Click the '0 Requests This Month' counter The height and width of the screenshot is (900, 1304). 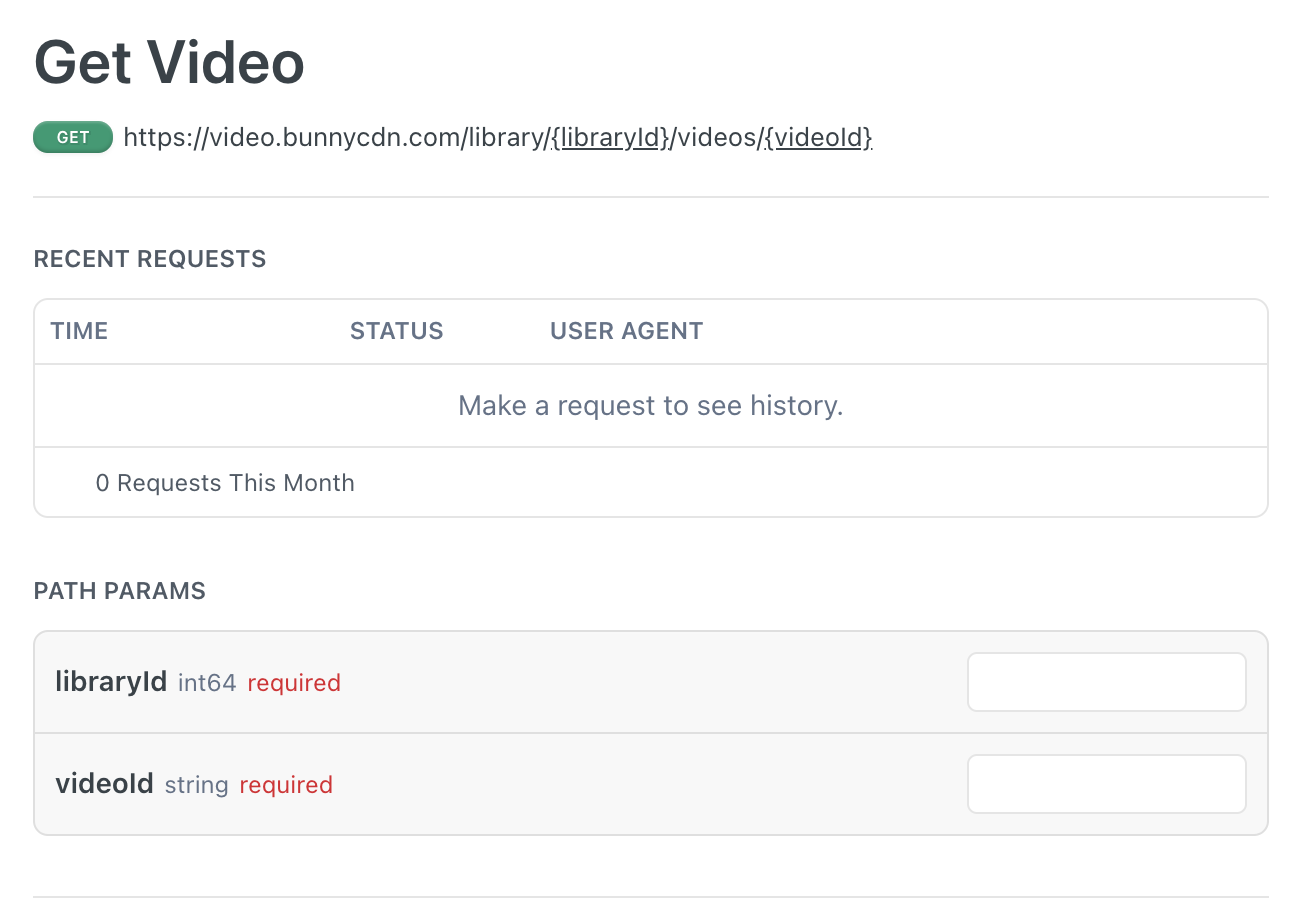pos(225,482)
